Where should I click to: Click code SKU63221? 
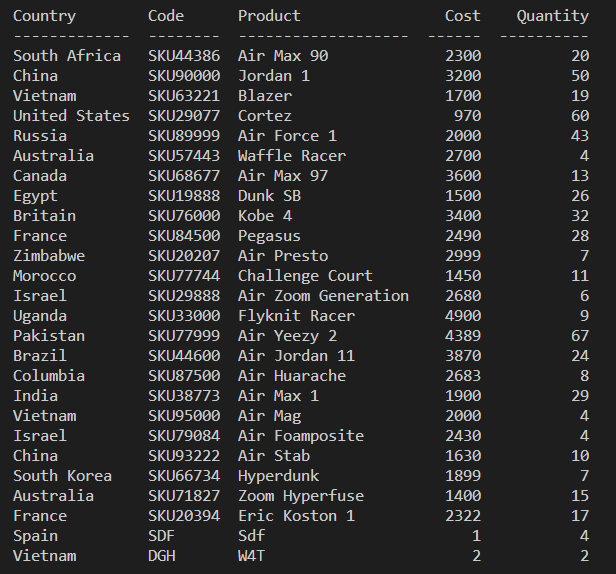pyautogui.click(x=184, y=96)
